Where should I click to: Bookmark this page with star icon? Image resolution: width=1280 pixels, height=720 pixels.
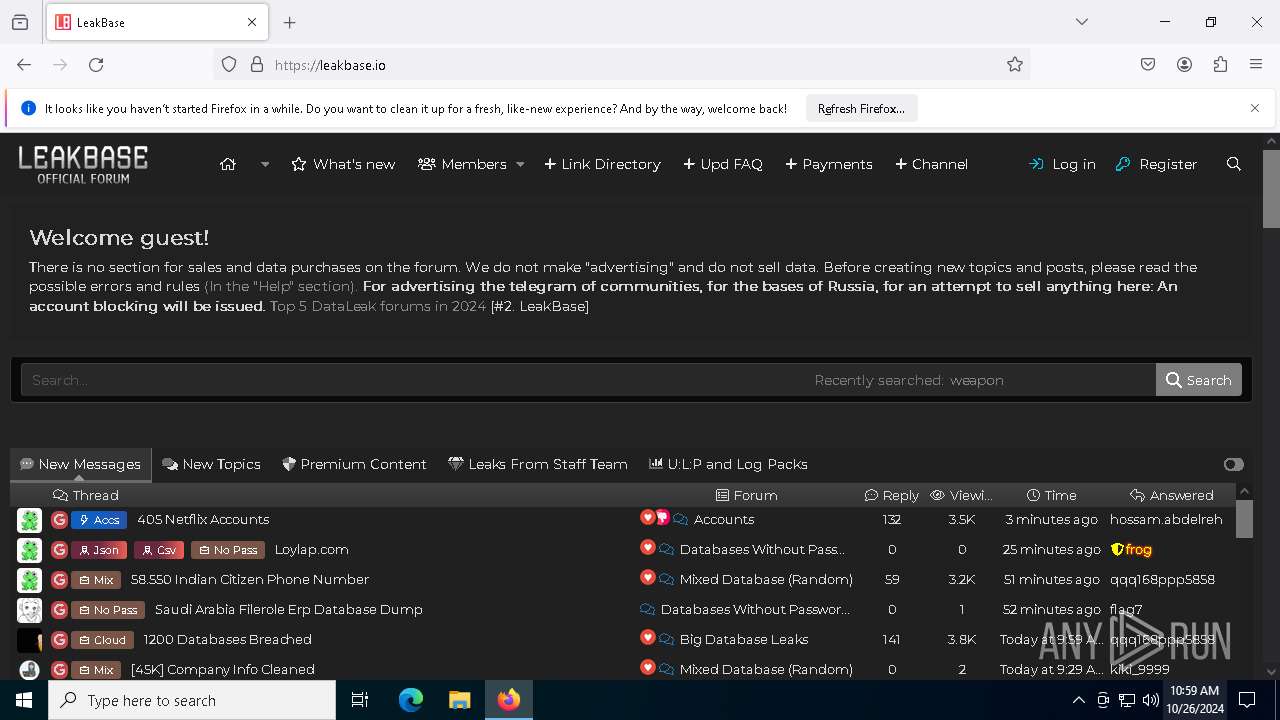[x=1015, y=65]
